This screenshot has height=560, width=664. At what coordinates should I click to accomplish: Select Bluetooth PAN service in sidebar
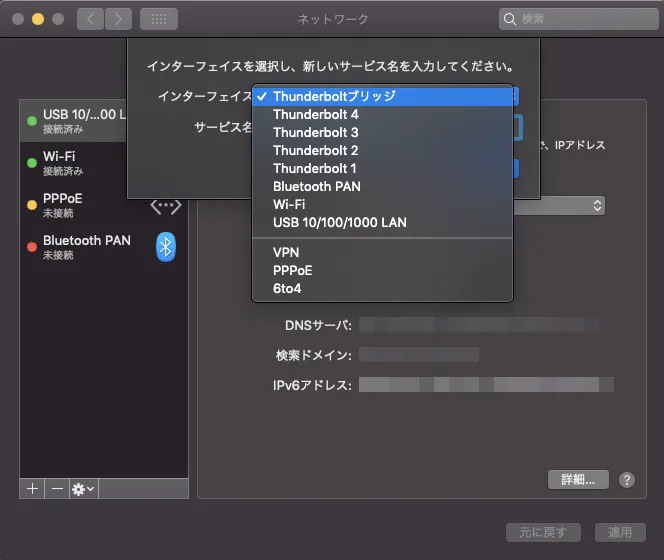pyautogui.click(x=104, y=247)
